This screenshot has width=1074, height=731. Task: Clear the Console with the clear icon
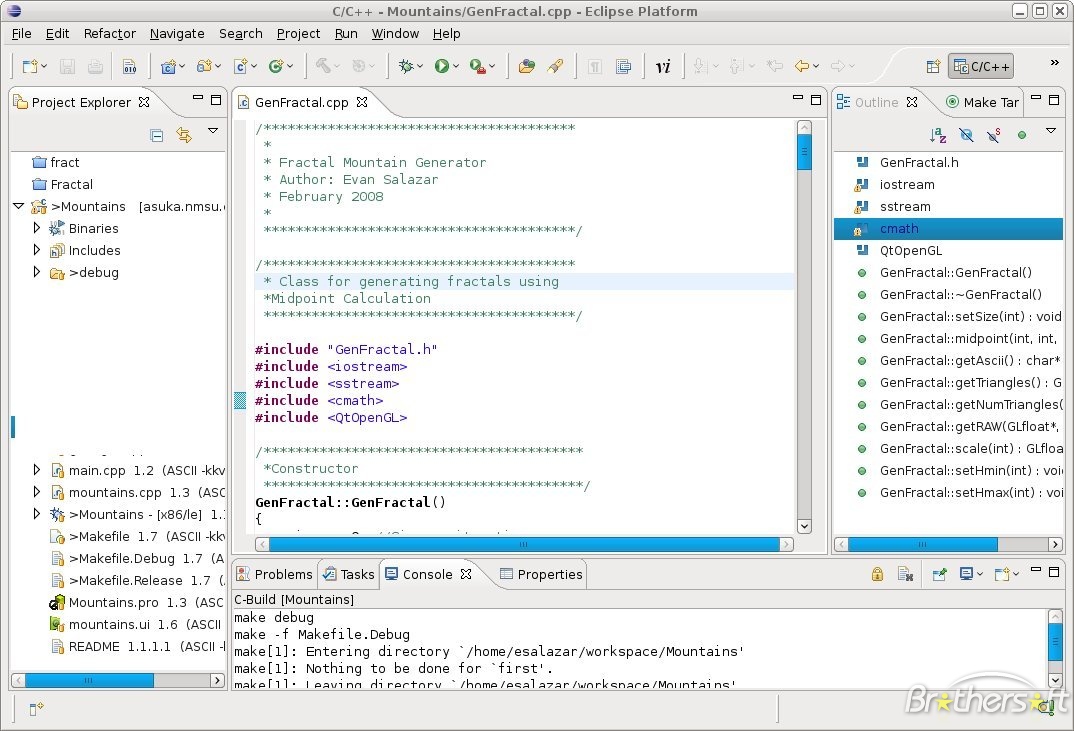click(904, 574)
